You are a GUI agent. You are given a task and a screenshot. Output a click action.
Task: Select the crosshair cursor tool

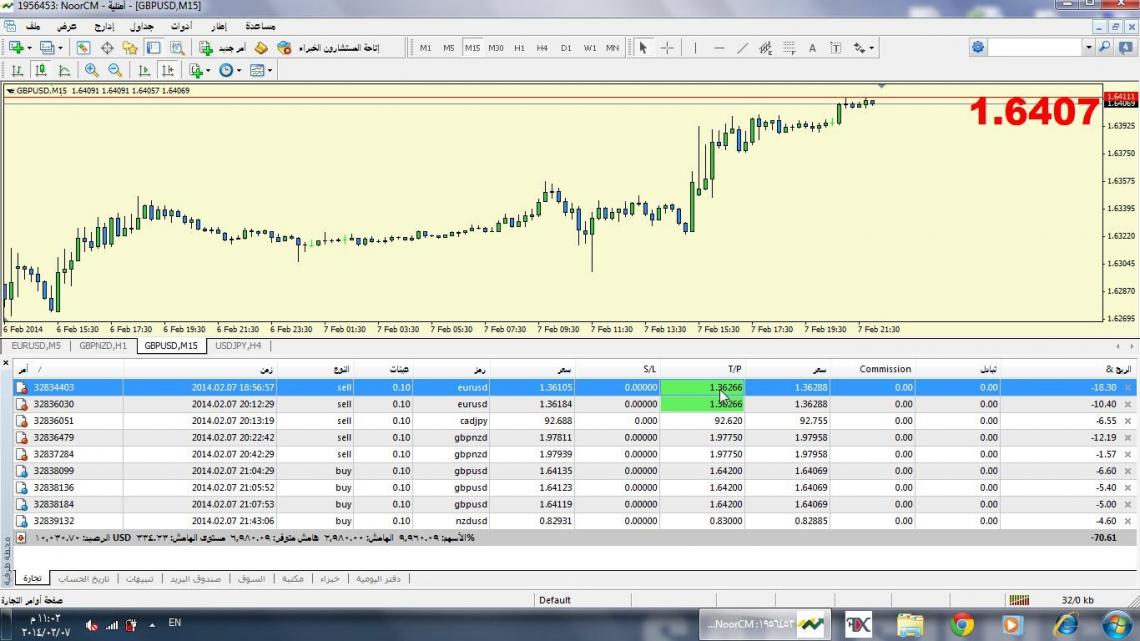(667, 47)
